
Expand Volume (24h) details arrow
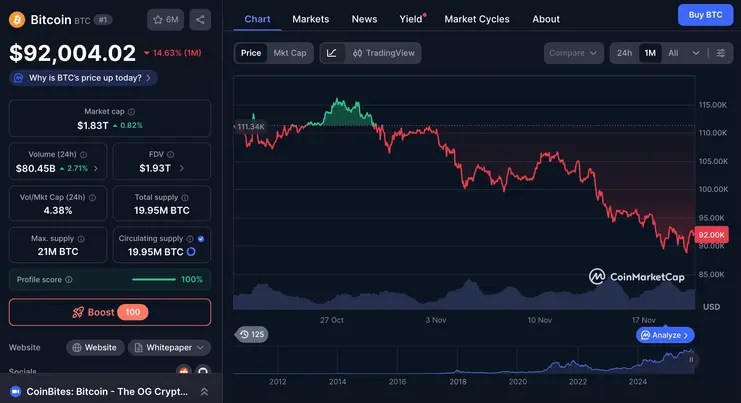click(96, 168)
